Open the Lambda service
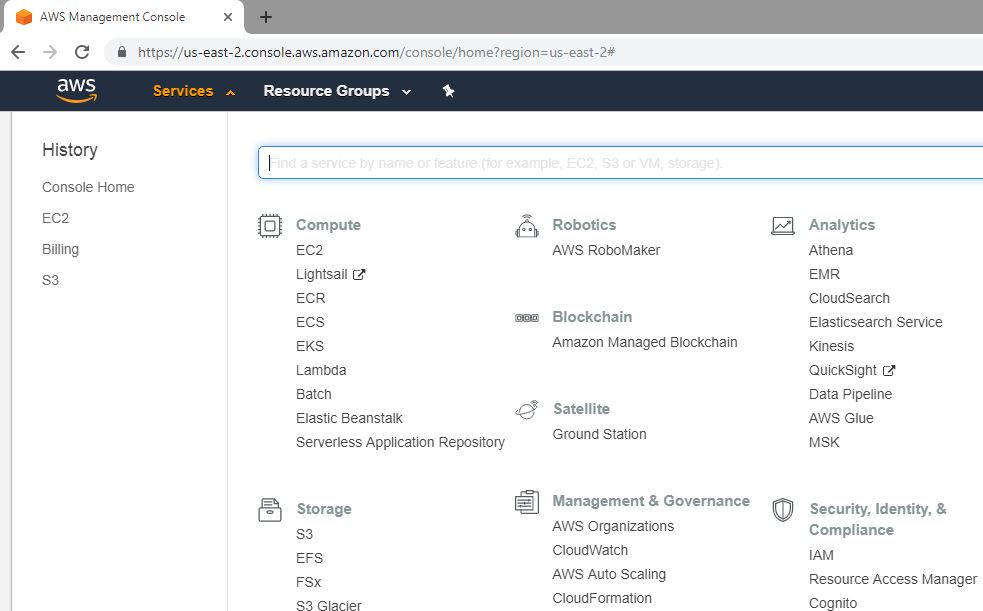 coord(321,370)
